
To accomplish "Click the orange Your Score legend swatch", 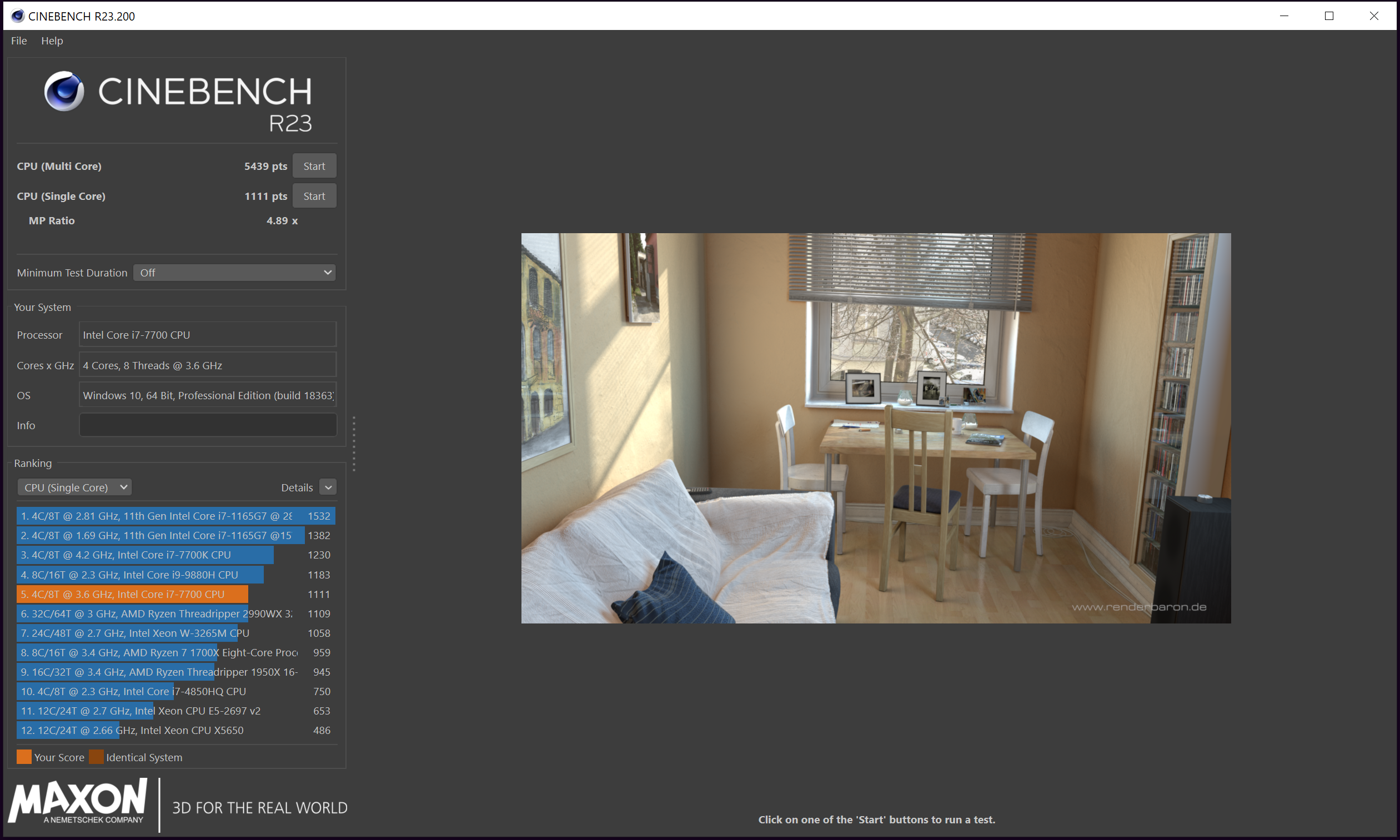I will click(x=24, y=757).
